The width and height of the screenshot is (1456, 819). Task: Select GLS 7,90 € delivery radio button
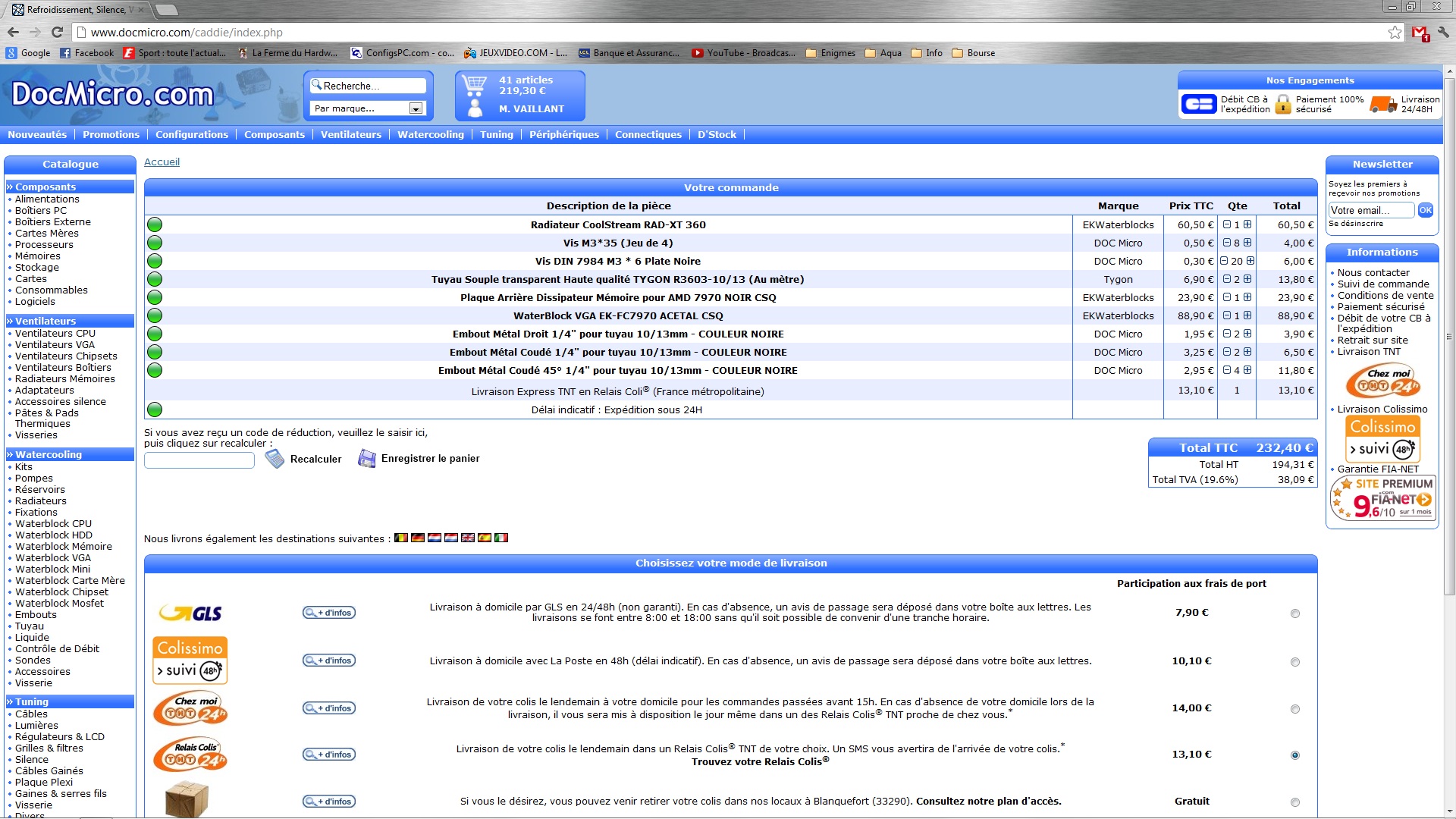(1294, 613)
